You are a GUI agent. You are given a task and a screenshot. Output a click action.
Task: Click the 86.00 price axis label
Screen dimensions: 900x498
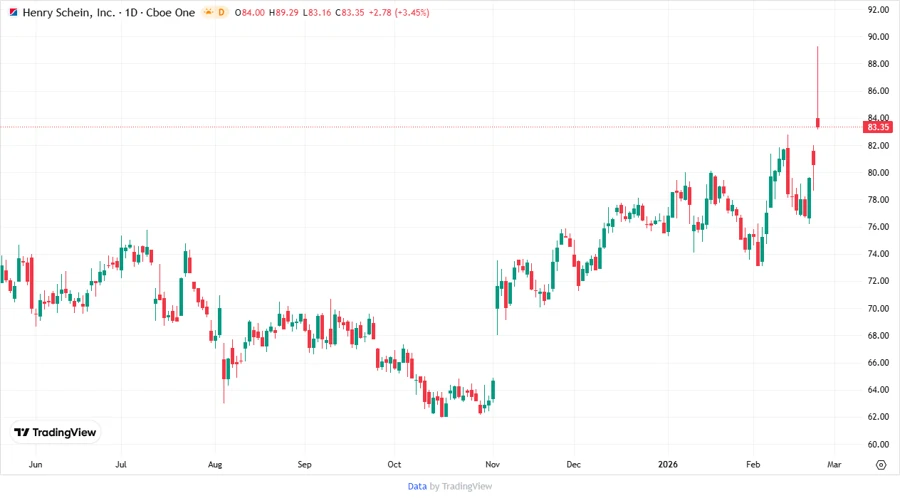pyautogui.click(x=878, y=91)
